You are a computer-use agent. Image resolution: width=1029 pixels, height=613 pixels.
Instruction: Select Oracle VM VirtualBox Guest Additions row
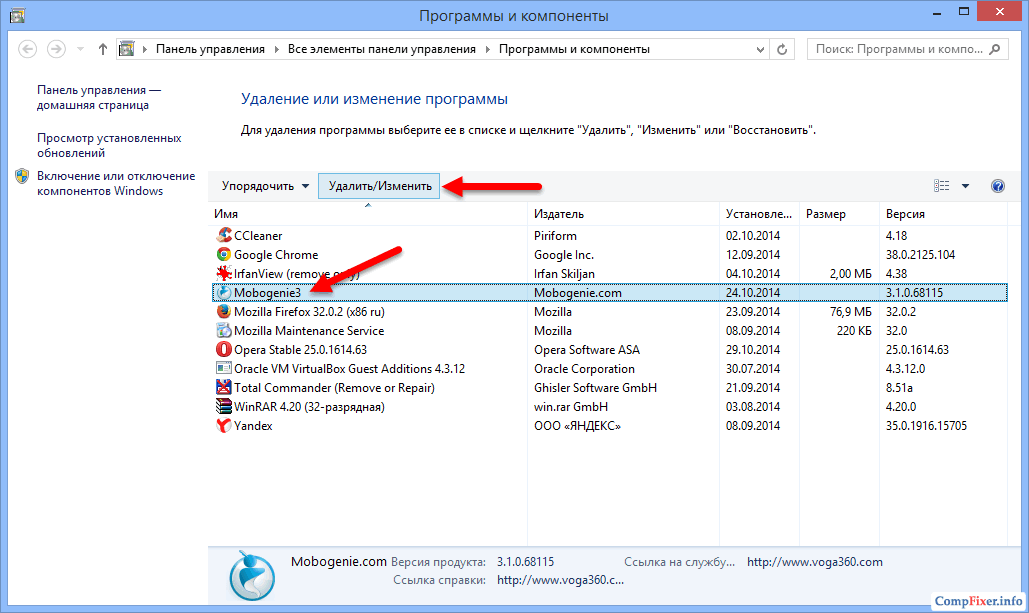(x=349, y=369)
